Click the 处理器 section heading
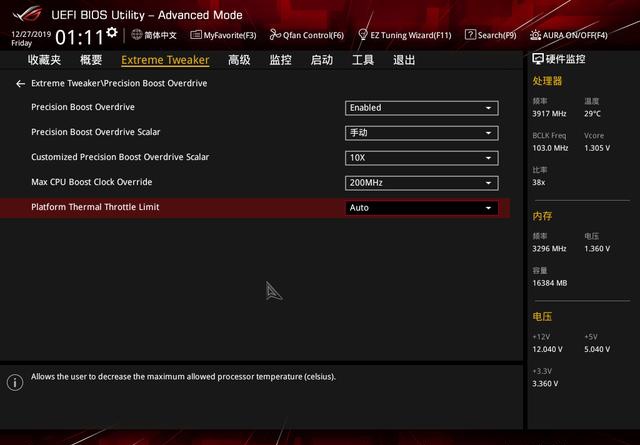640x445 pixels. click(x=547, y=81)
